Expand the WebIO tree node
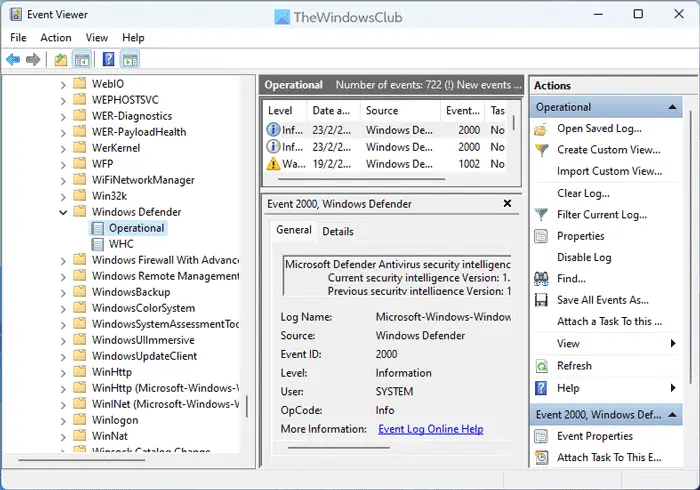Screen dimensions: 700x490 [x=63, y=84]
